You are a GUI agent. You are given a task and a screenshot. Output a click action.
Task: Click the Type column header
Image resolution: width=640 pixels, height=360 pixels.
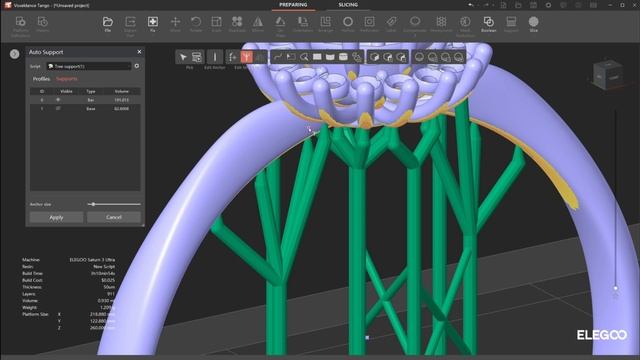(x=91, y=91)
